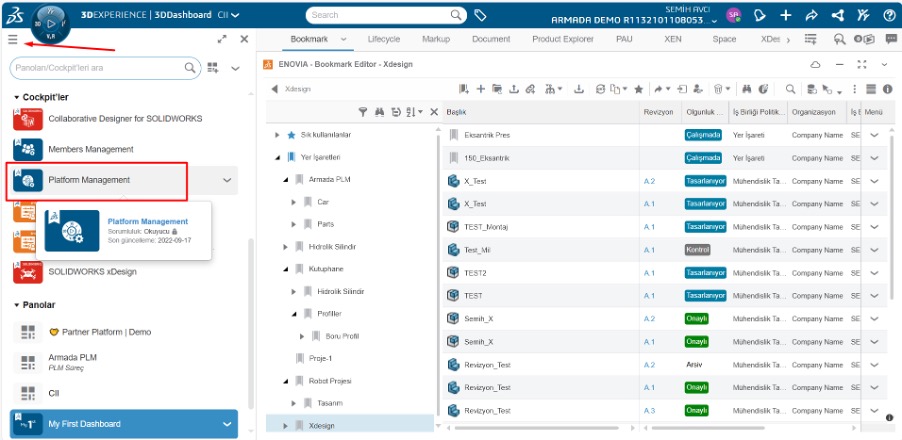902x440 pixels.
Task: Collapse the Kutuphane tree node
Action: (285, 269)
